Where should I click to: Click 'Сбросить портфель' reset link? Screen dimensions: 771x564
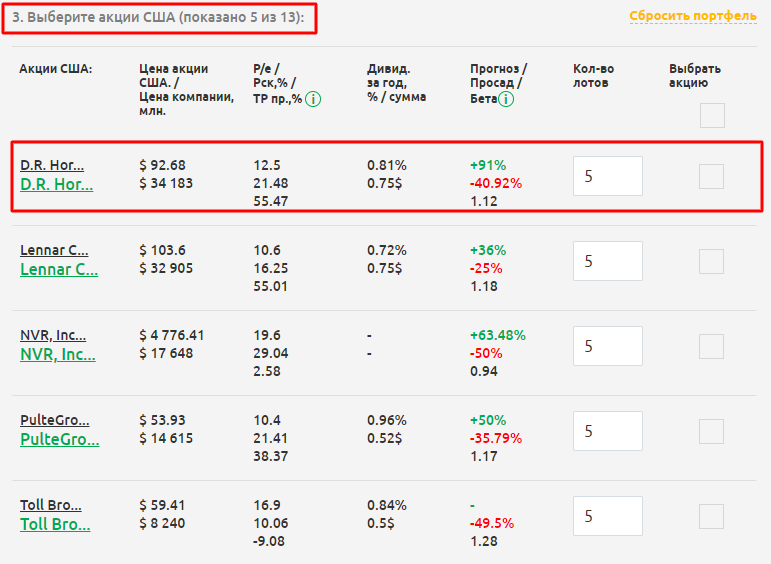[x=692, y=16]
